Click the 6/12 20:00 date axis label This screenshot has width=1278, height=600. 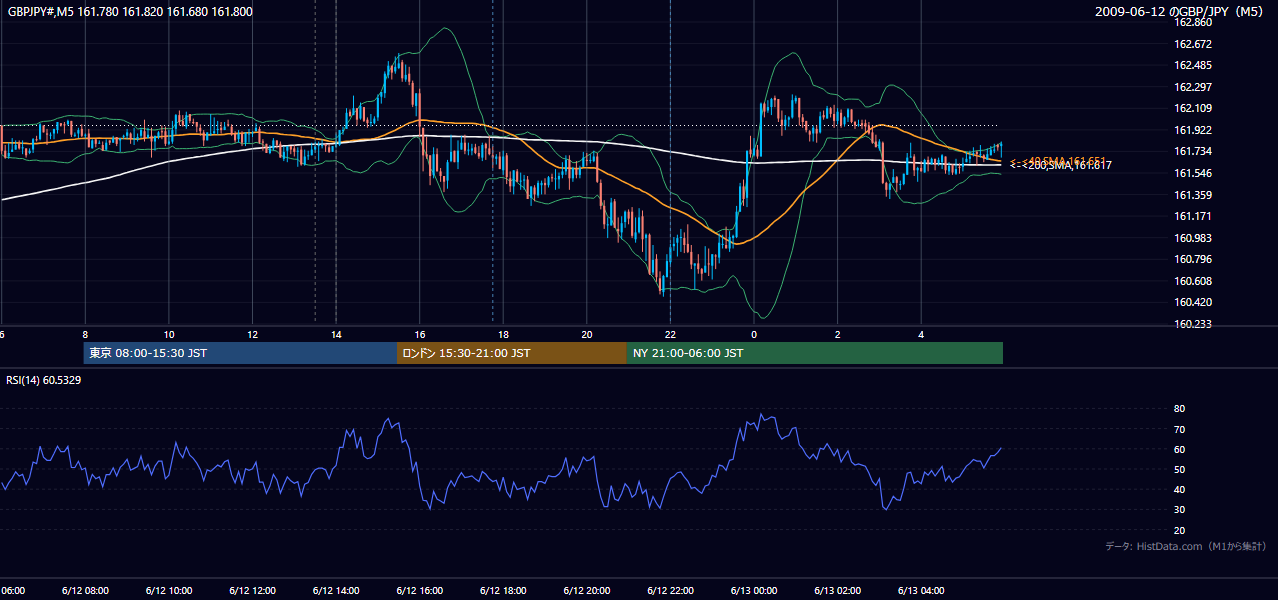point(586,591)
